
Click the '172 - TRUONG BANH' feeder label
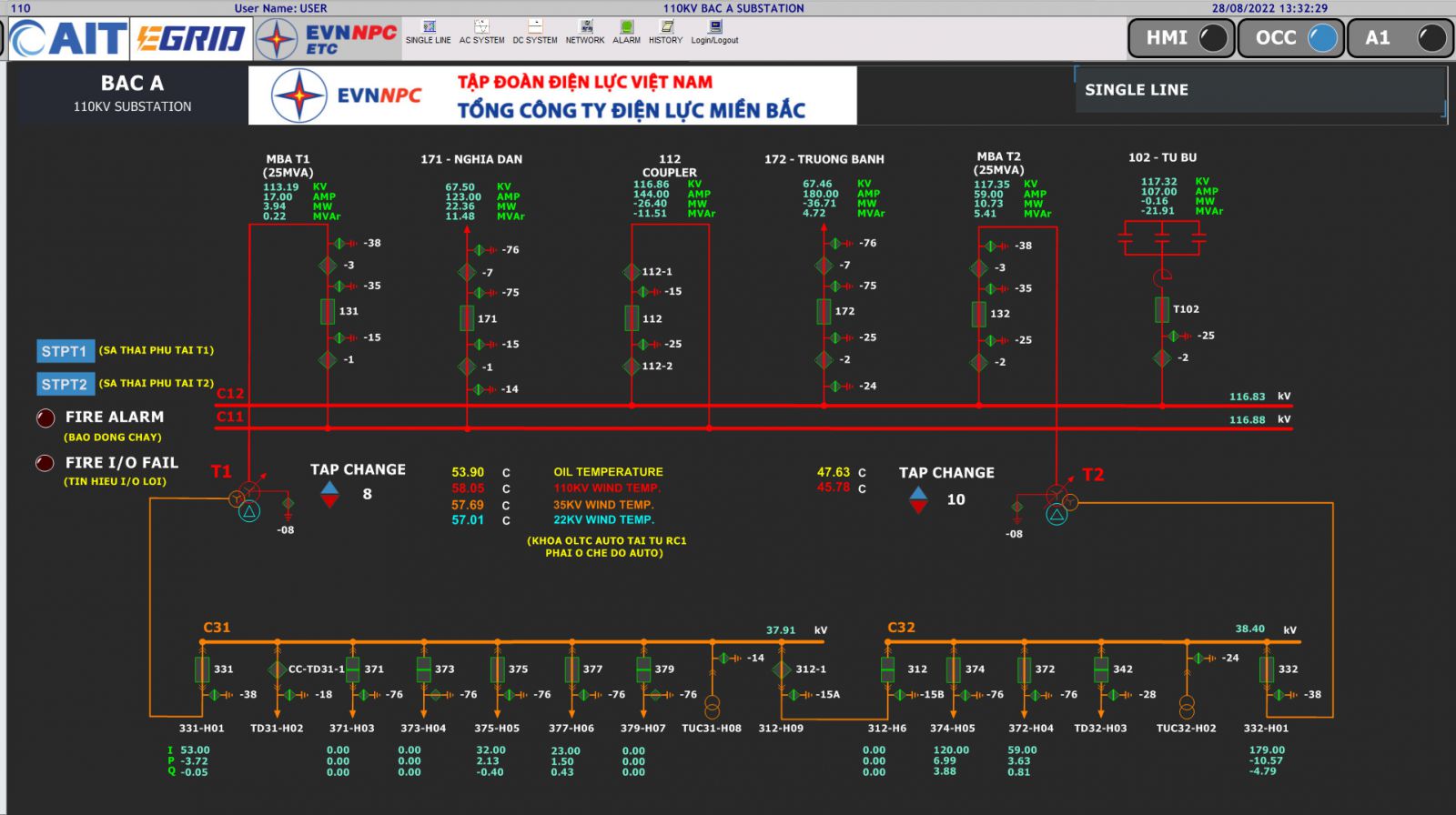coord(824,159)
